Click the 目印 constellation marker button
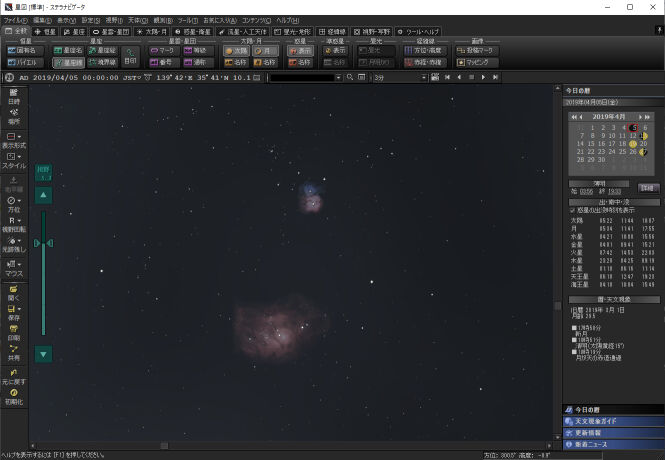The width and height of the screenshot is (665, 460). (130, 56)
